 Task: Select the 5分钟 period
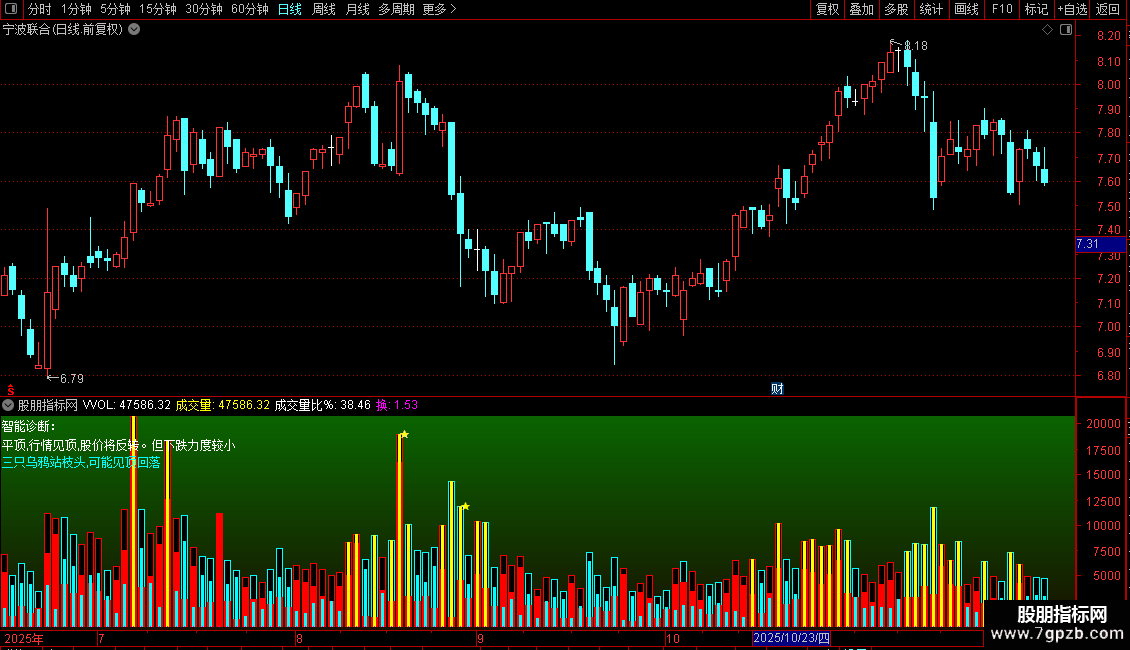point(115,9)
